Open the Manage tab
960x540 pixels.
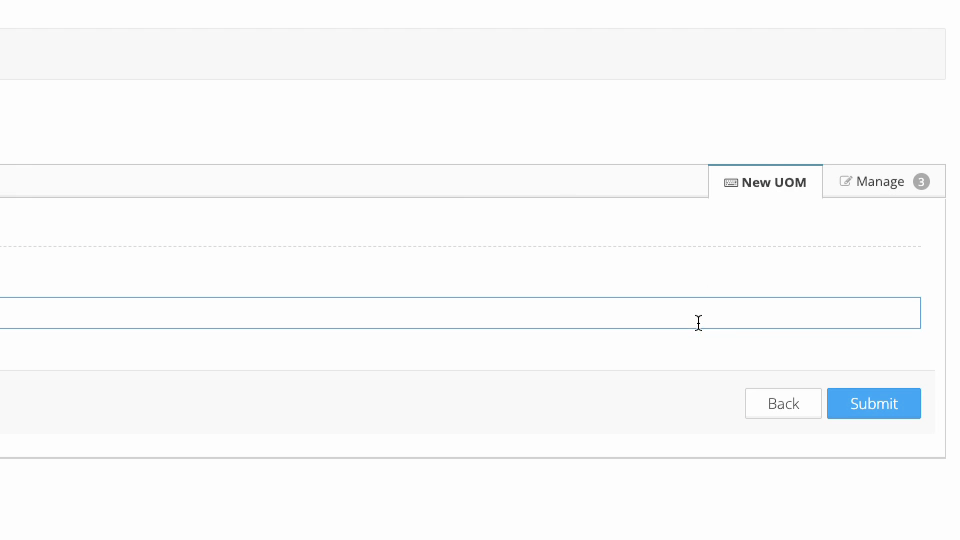pyautogui.click(x=884, y=181)
